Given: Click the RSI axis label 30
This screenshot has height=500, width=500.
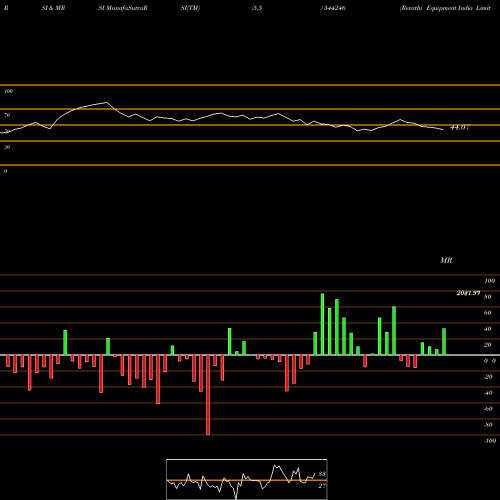Looking at the screenshot, I should click(7, 147).
